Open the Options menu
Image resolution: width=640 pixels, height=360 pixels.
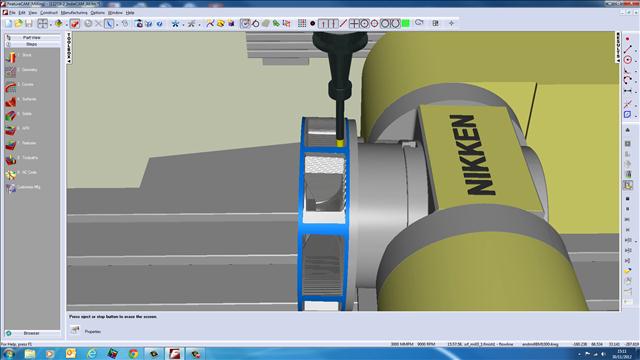click(98, 13)
